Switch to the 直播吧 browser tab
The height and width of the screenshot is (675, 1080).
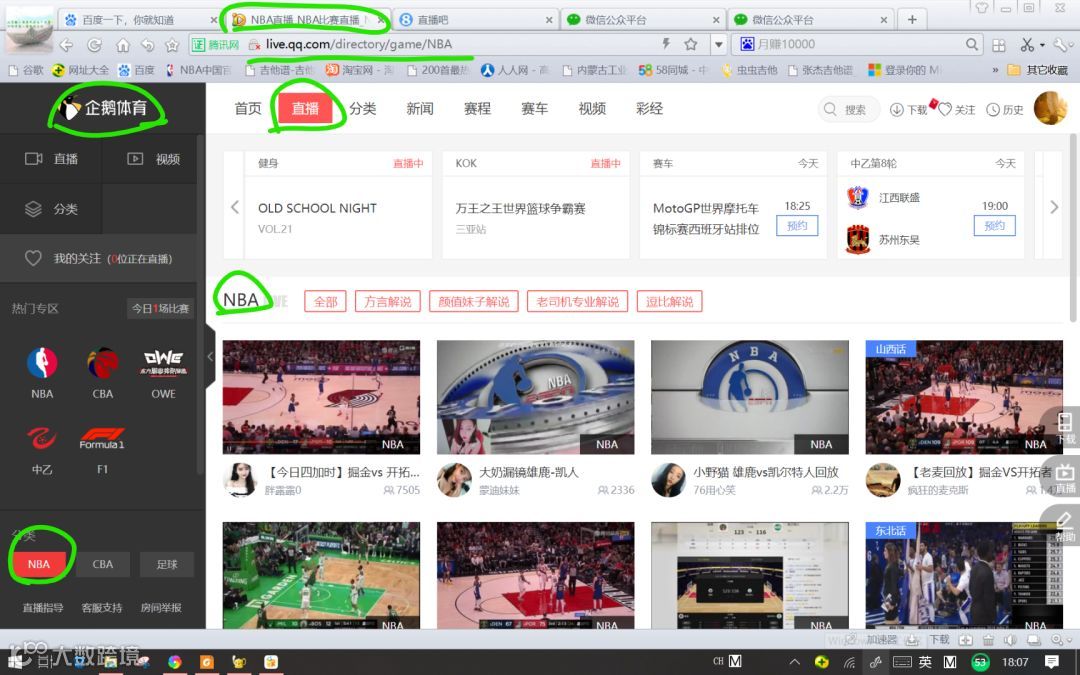point(477,19)
